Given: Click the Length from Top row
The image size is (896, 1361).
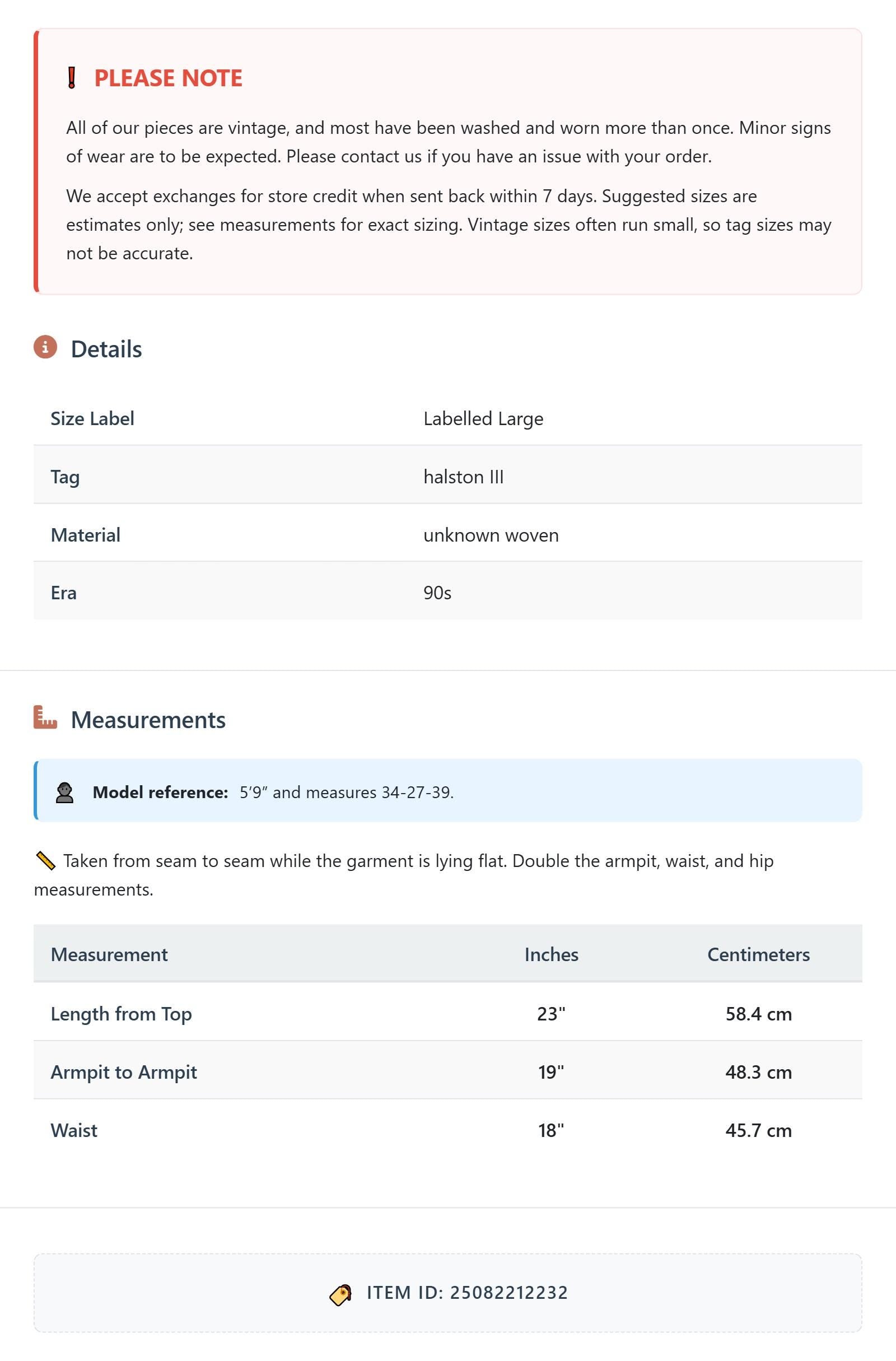Looking at the screenshot, I should (x=447, y=1013).
